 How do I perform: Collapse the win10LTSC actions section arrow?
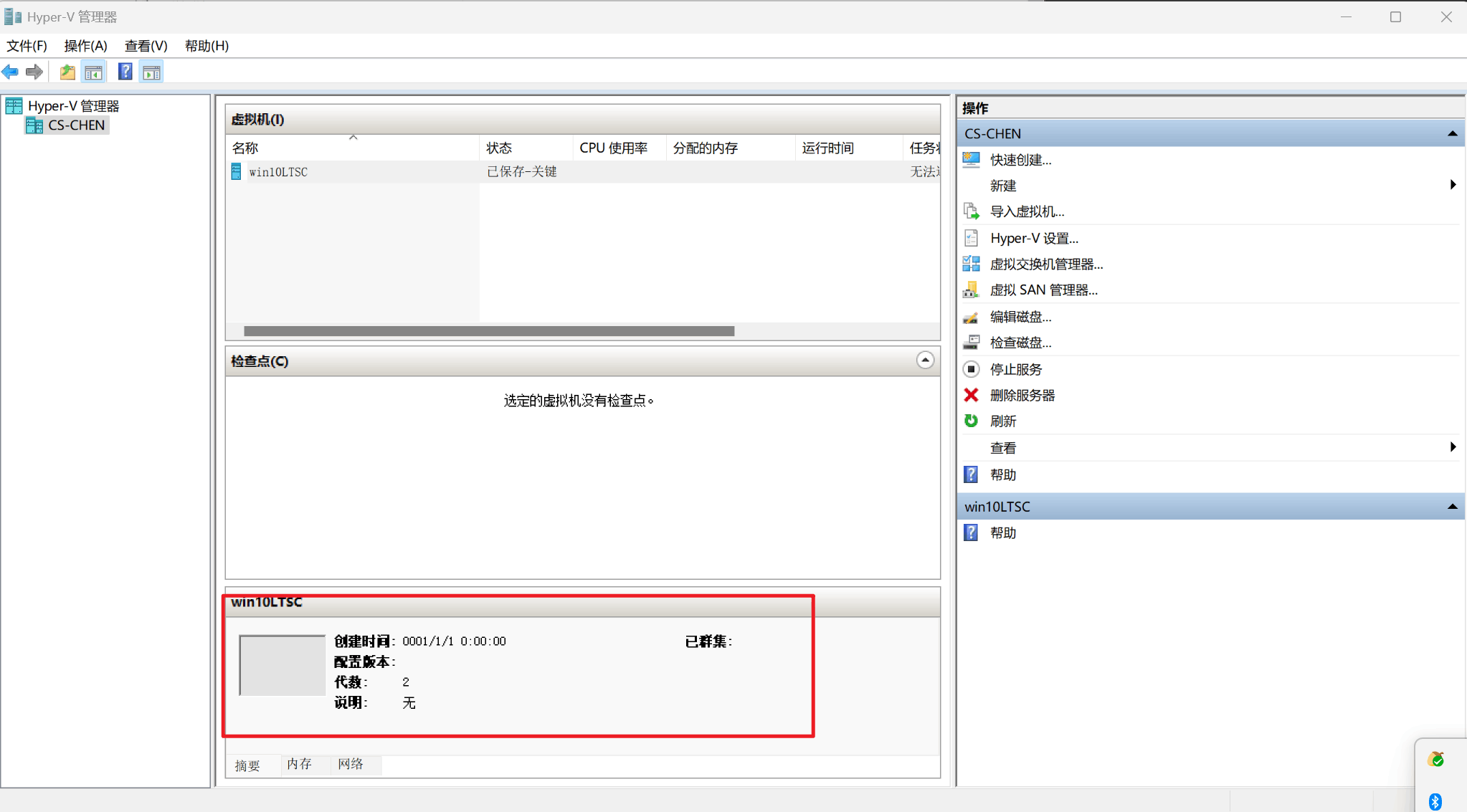(x=1452, y=507)
